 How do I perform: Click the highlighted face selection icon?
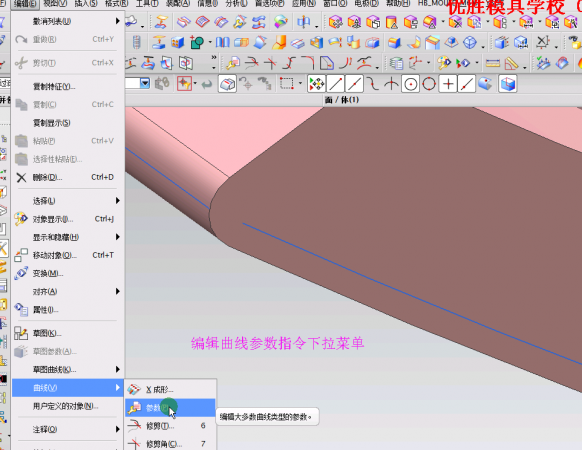(227, 84)
